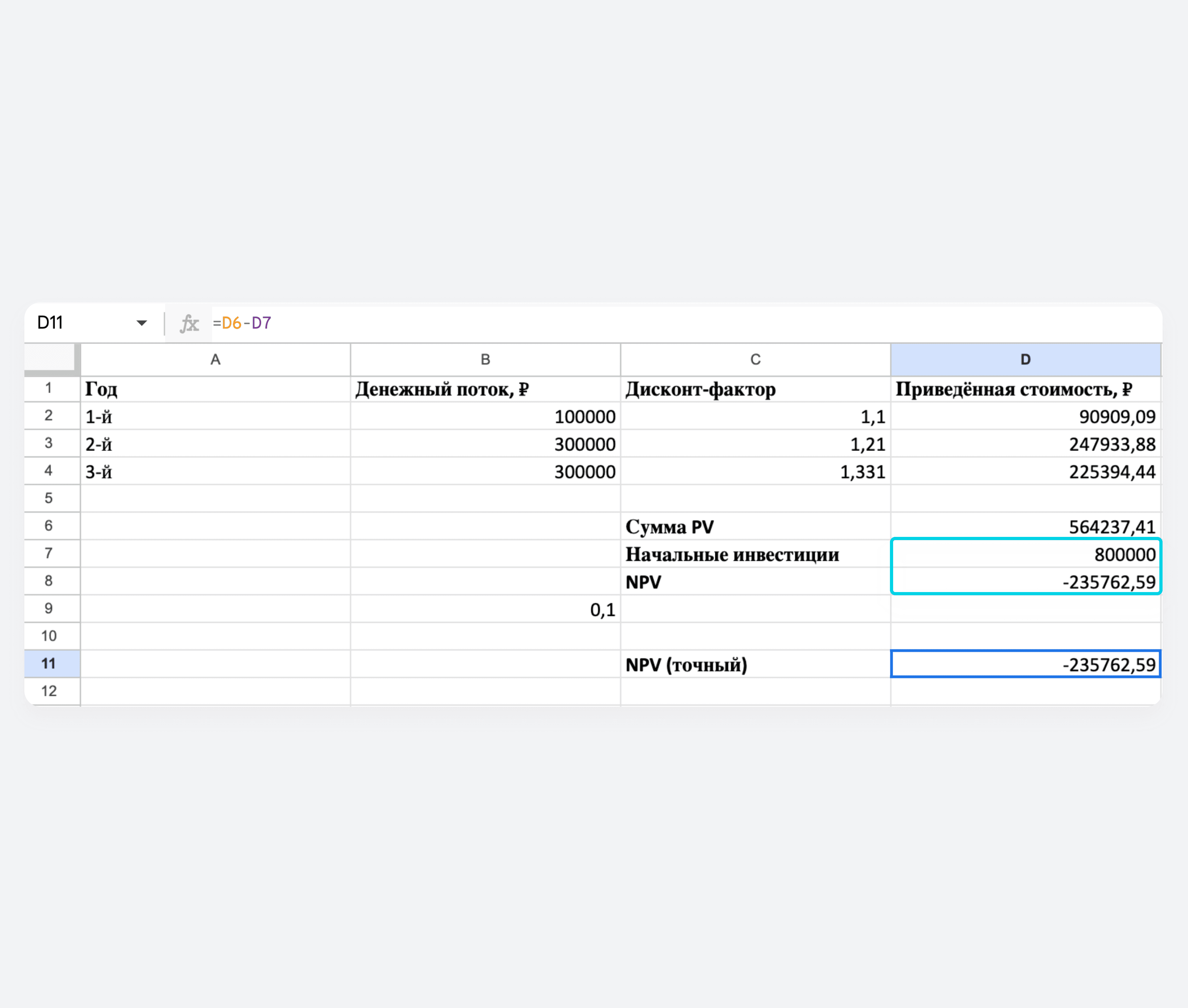Click the Начальные инвестиции label cell

[755, 554]
